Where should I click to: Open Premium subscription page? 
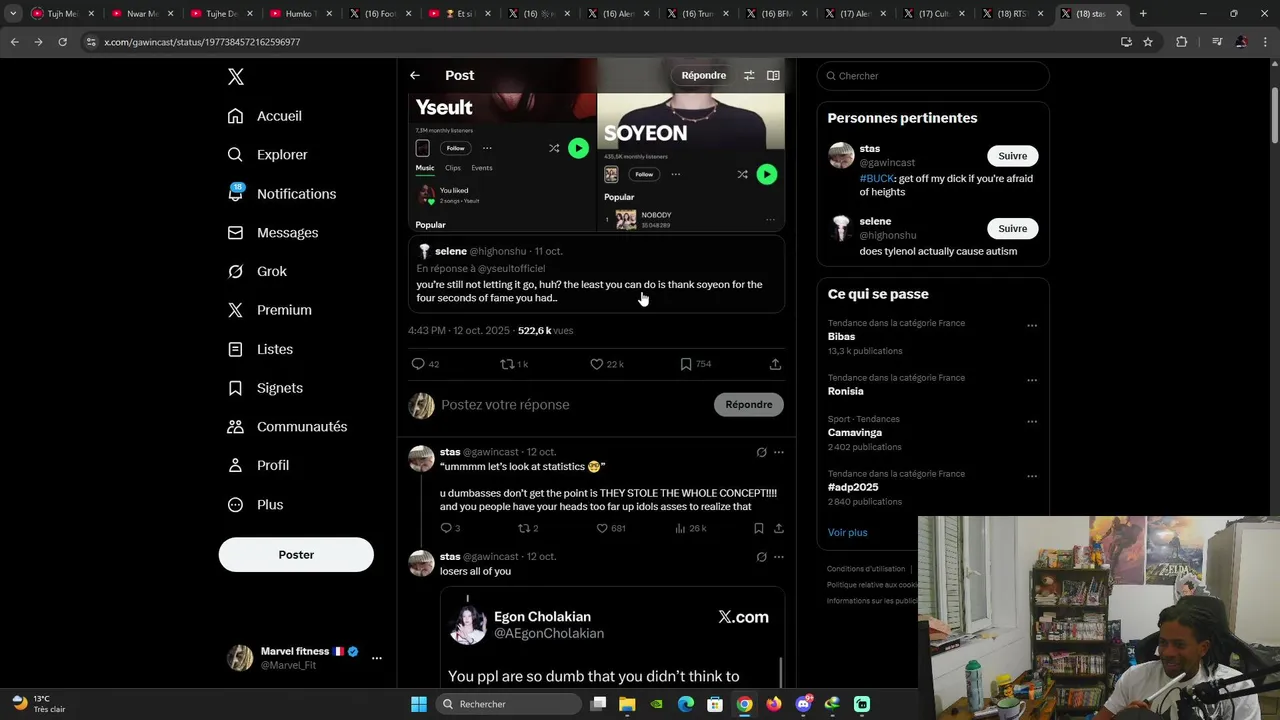pos(270,310)
